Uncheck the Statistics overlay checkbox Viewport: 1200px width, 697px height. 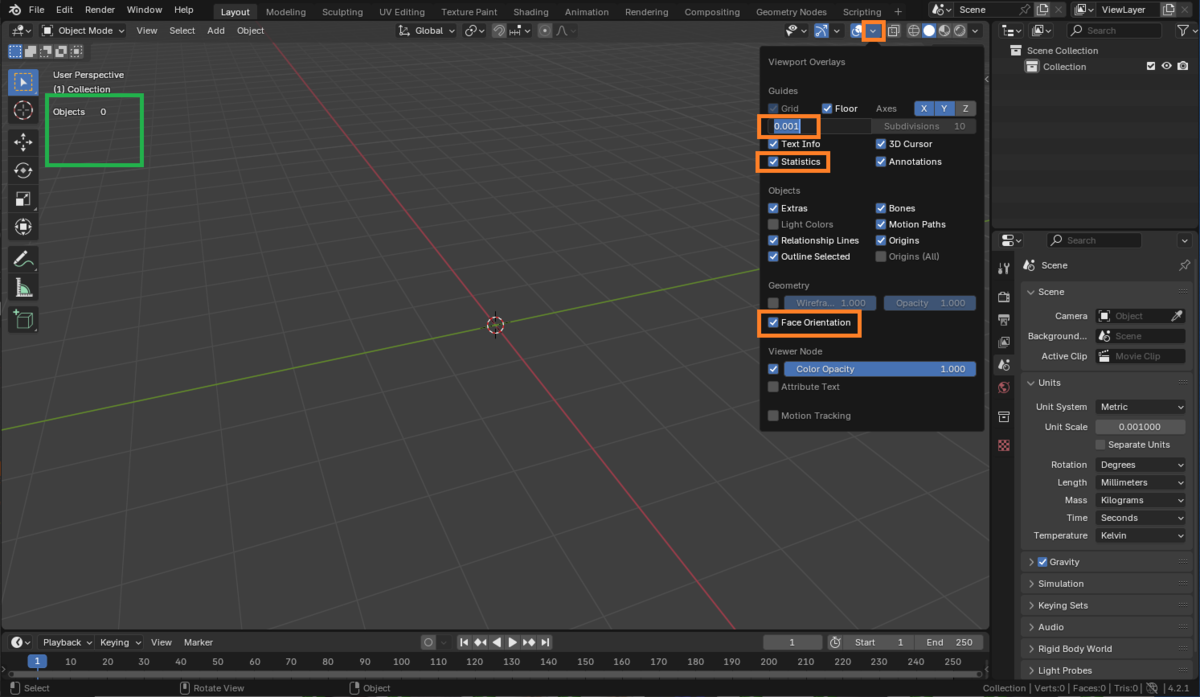773,162
